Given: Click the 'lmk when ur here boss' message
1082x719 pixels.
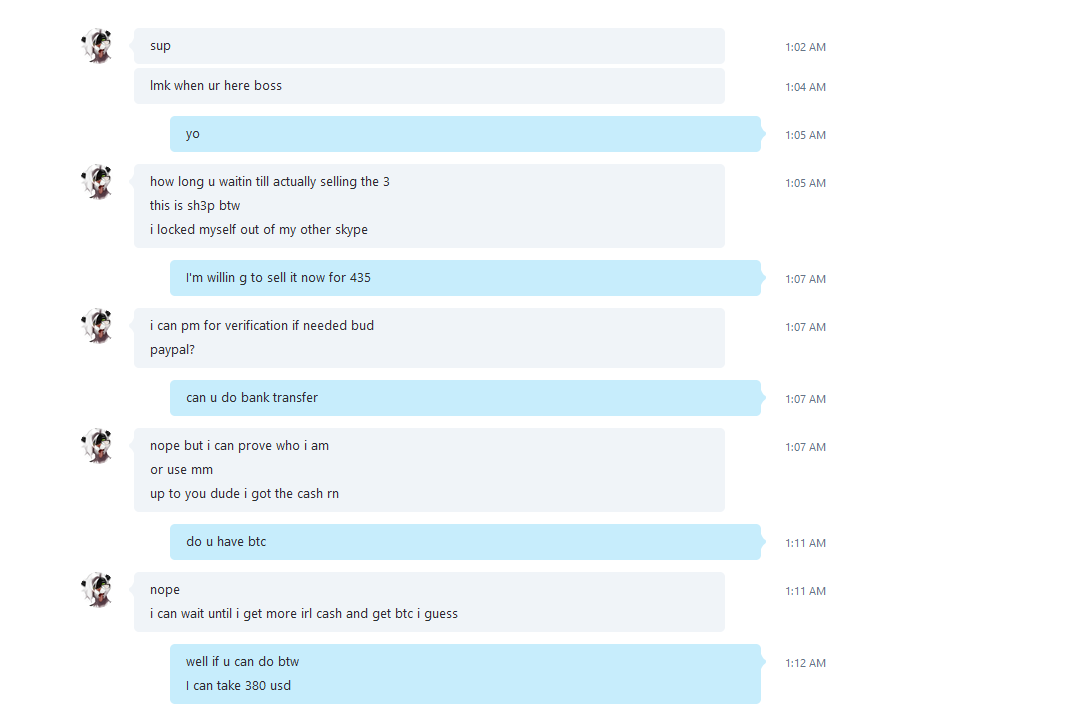Looking at the screenshot, I should 429,86.
